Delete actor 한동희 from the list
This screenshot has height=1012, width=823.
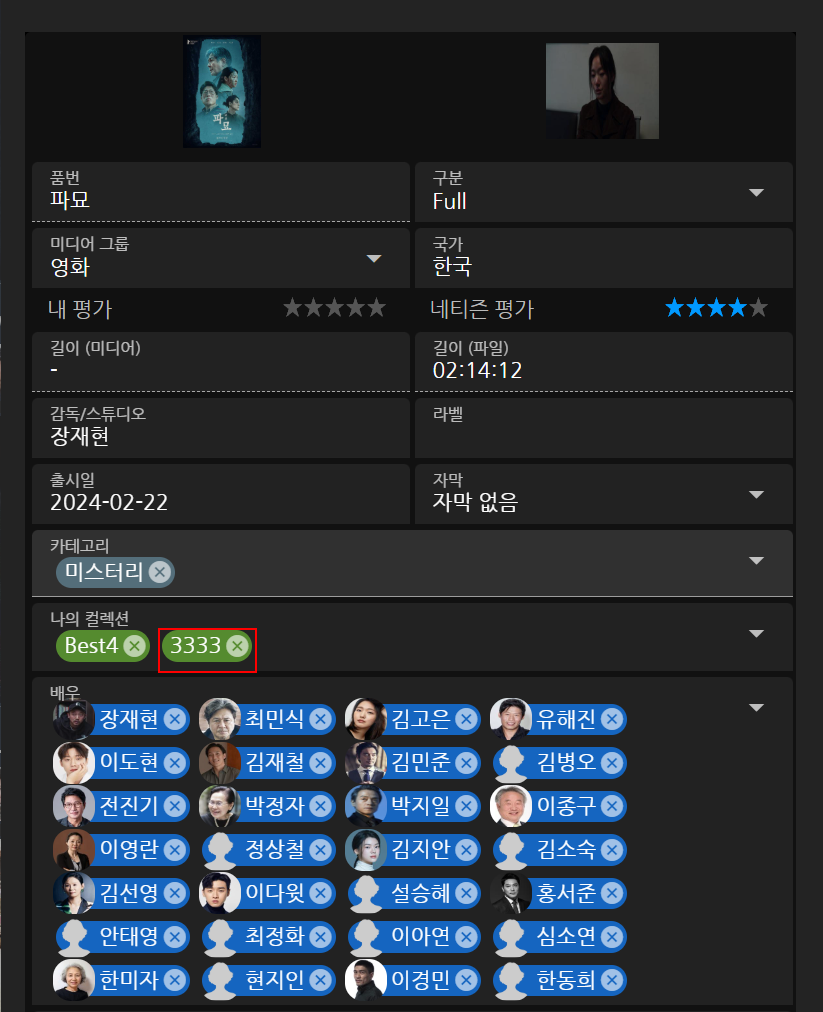pyautogui.click(x=612, y=980)
